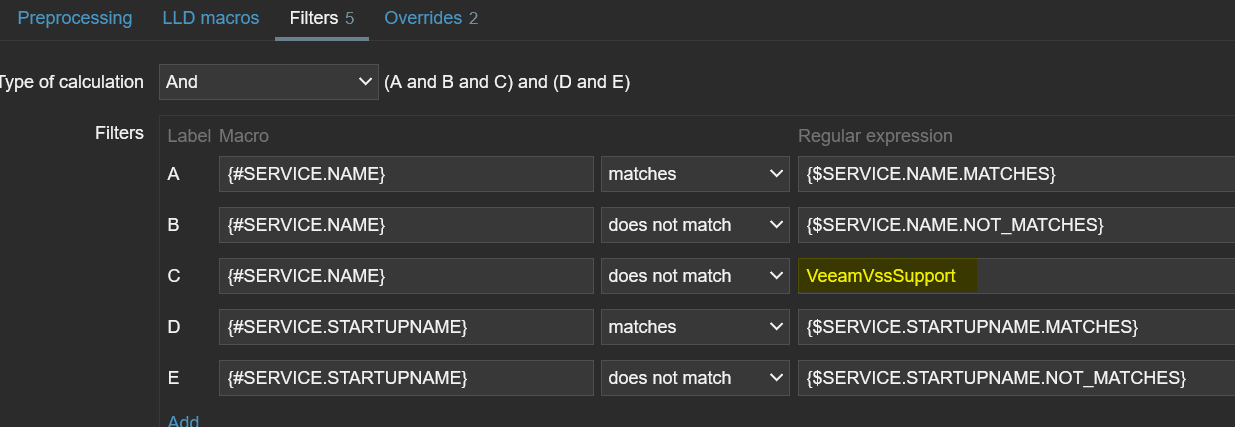
Task: Expand the operator dropdown for filter D
Action: pos(694,327)
